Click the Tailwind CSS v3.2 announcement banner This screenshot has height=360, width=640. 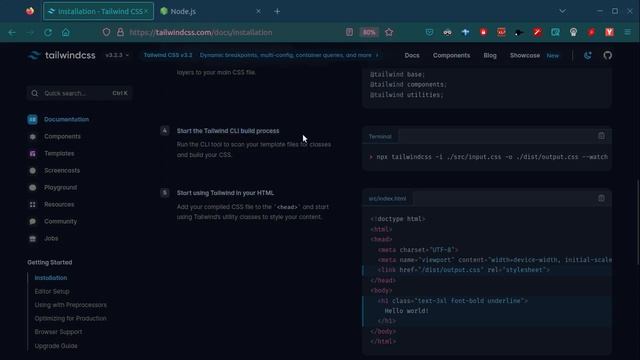(261, 55)
